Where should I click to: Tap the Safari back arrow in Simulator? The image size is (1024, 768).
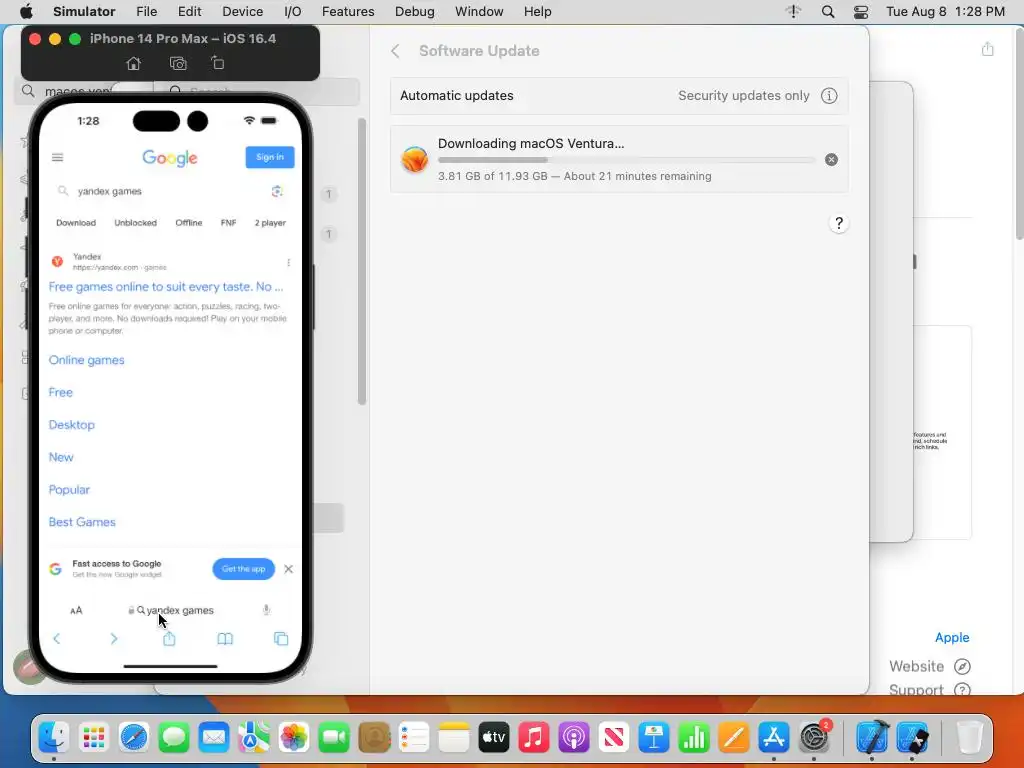(57, 639)
